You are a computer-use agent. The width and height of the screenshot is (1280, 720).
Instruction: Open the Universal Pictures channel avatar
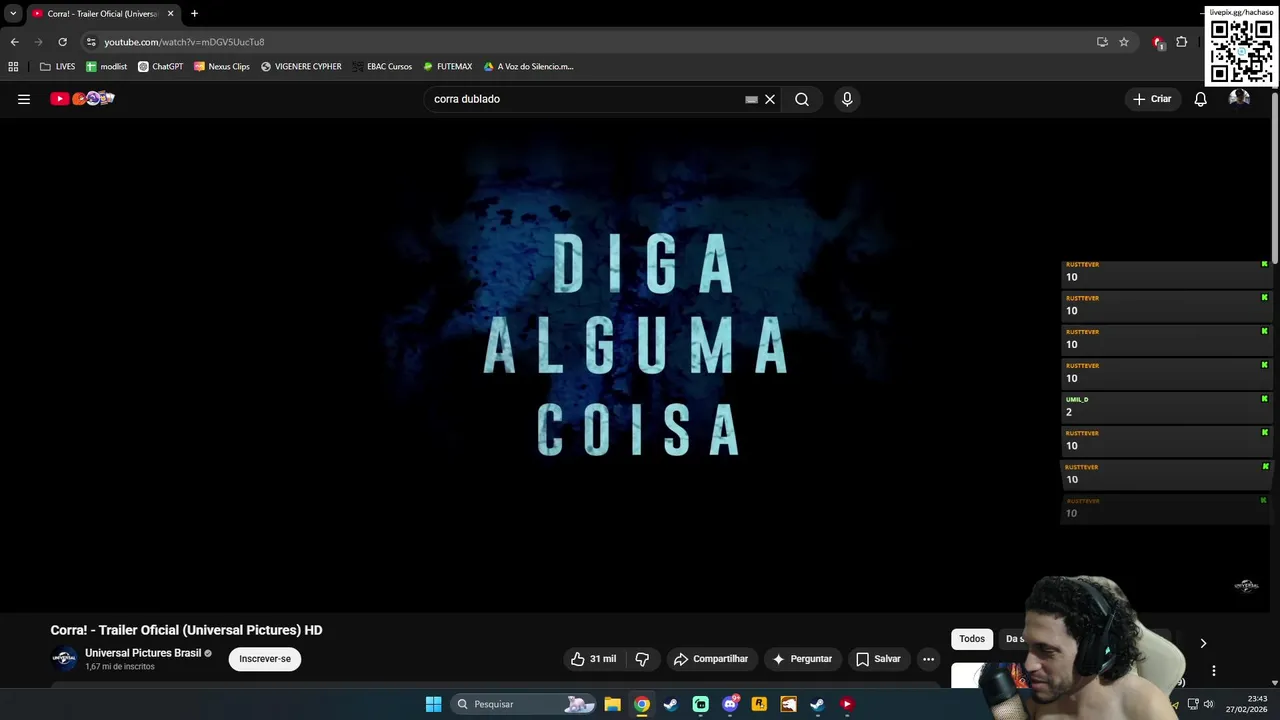pyautogui.click(x=64, y=658)
